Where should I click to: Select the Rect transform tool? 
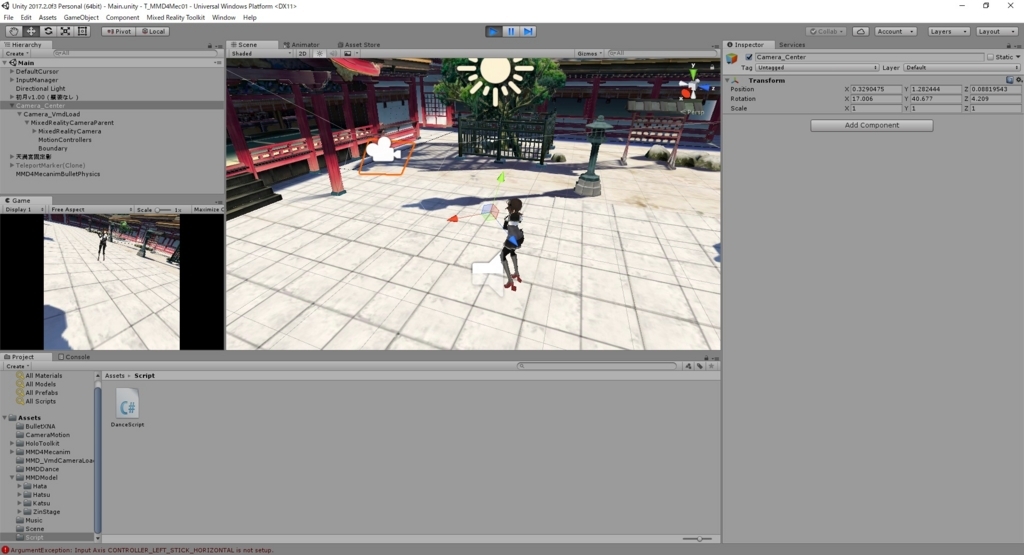tap(83, 31)
